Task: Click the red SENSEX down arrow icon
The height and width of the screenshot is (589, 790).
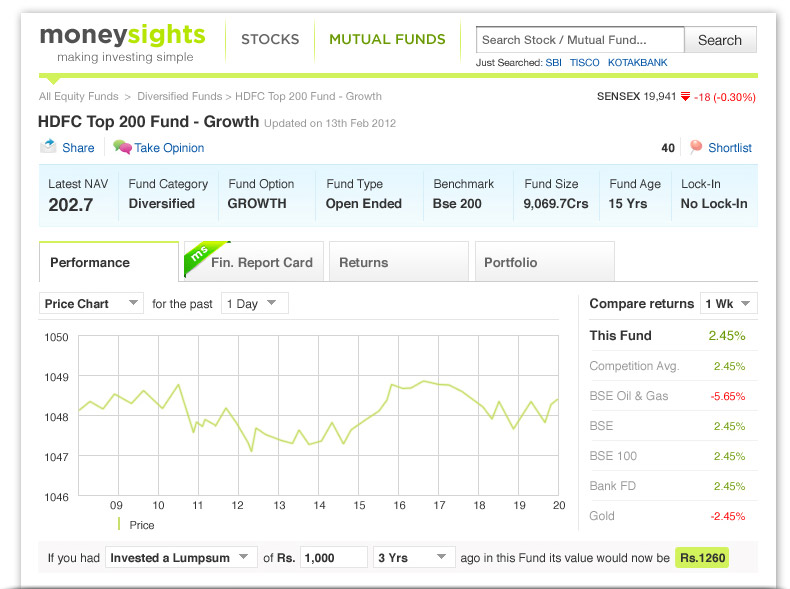Action: point(685,96)
